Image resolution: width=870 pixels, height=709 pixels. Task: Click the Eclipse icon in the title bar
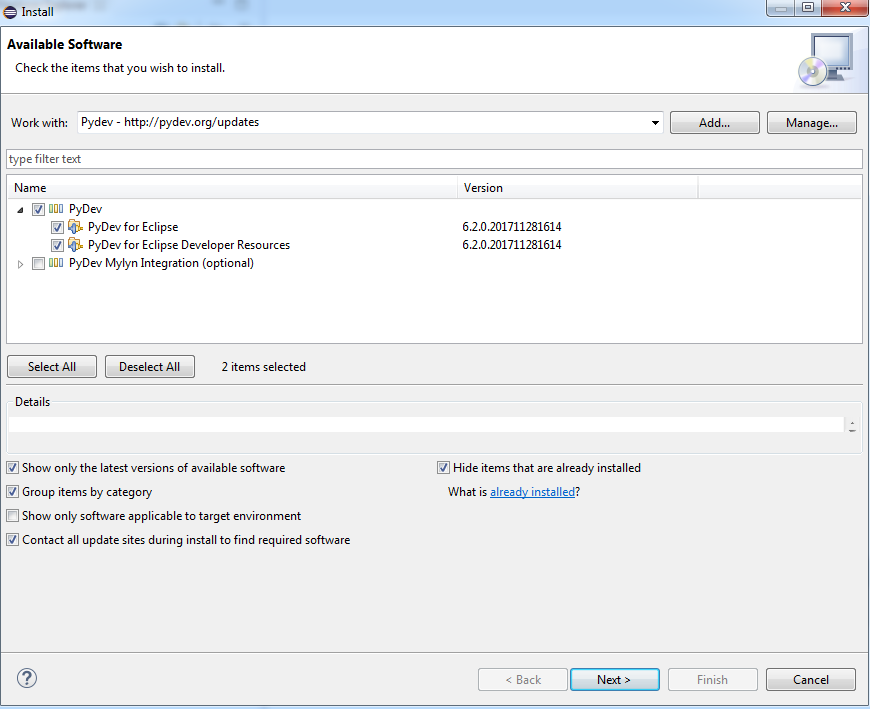[11, 12]
